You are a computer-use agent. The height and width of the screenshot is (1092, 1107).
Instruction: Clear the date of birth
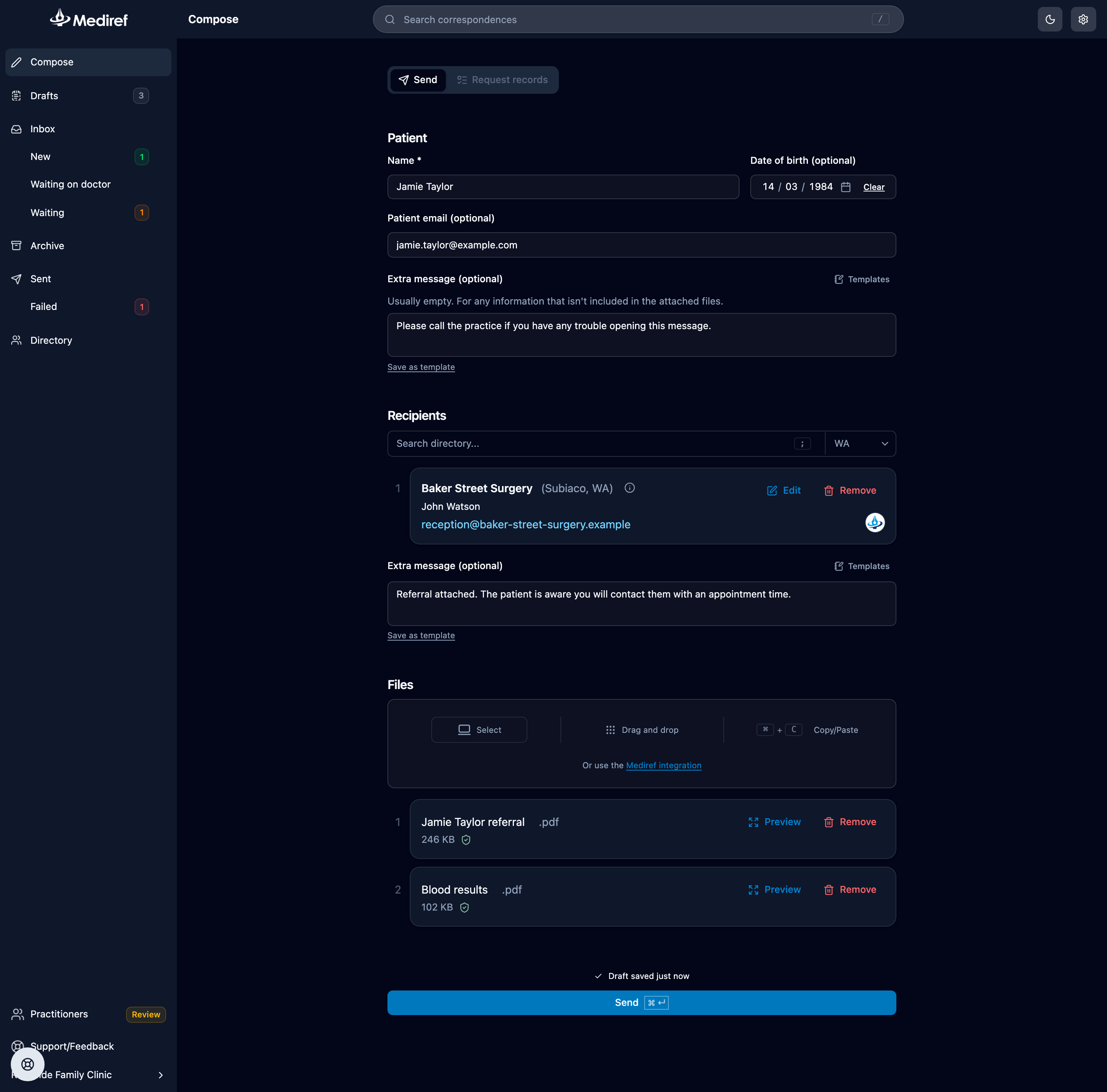pos(874,187)
